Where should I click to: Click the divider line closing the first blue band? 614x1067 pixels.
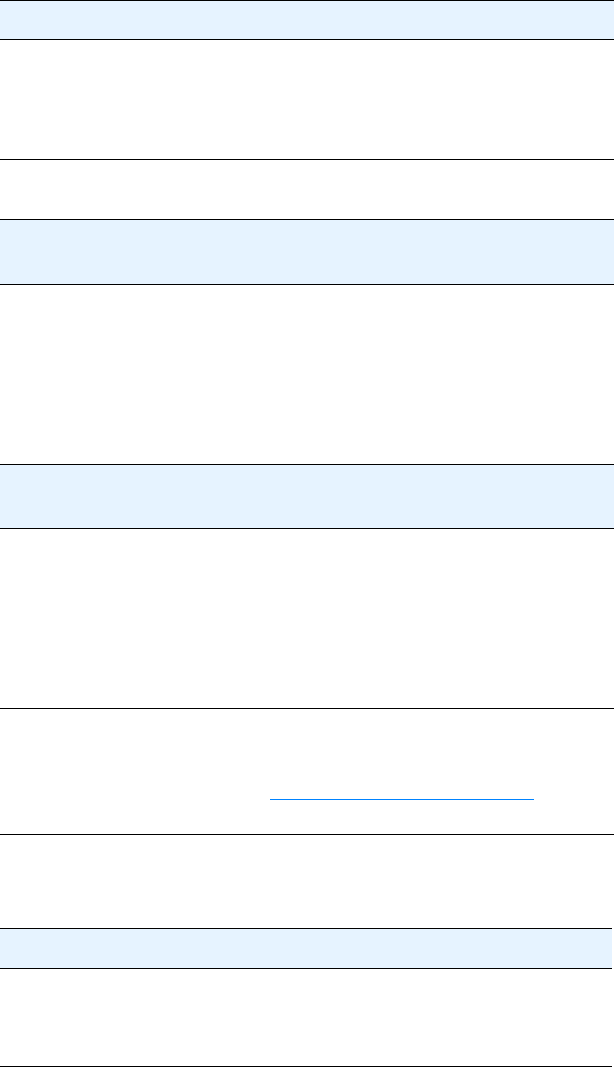tap(307, 39)
